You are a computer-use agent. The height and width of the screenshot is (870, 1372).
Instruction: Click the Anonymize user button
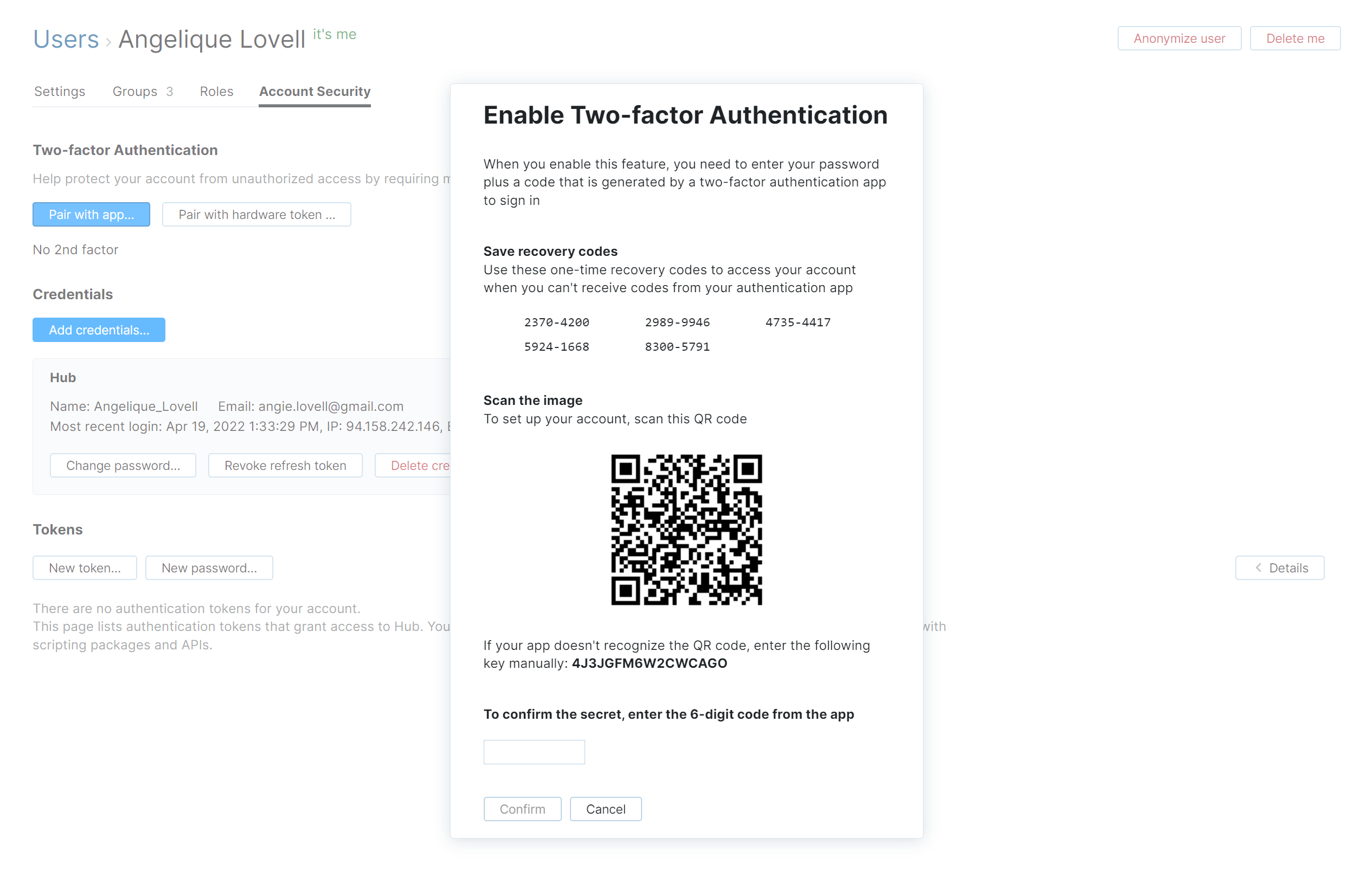point(1178,38)
